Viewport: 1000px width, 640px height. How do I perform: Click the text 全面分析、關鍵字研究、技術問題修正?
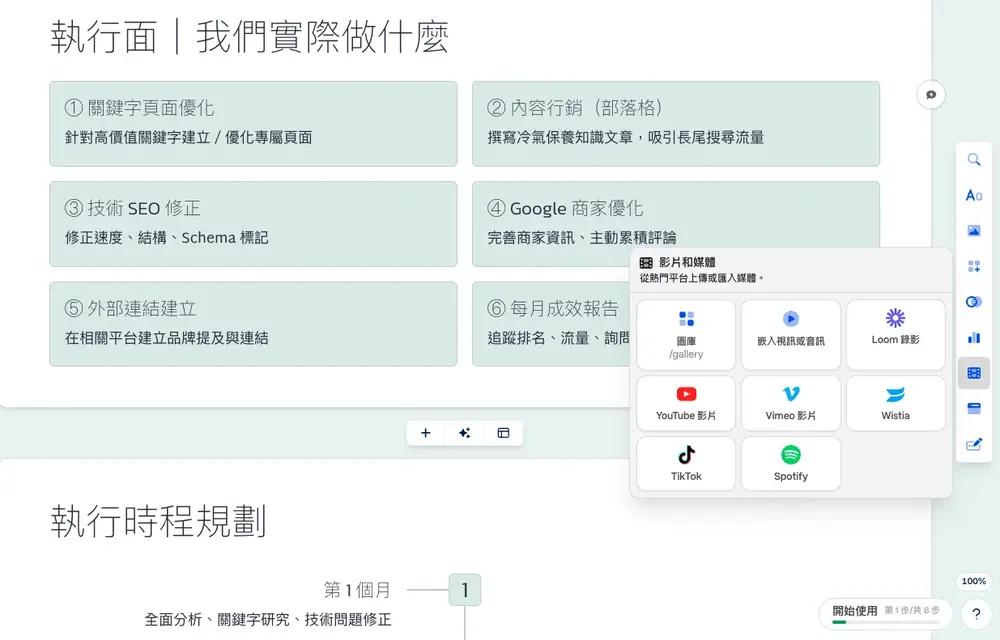[x=268, y=620]
